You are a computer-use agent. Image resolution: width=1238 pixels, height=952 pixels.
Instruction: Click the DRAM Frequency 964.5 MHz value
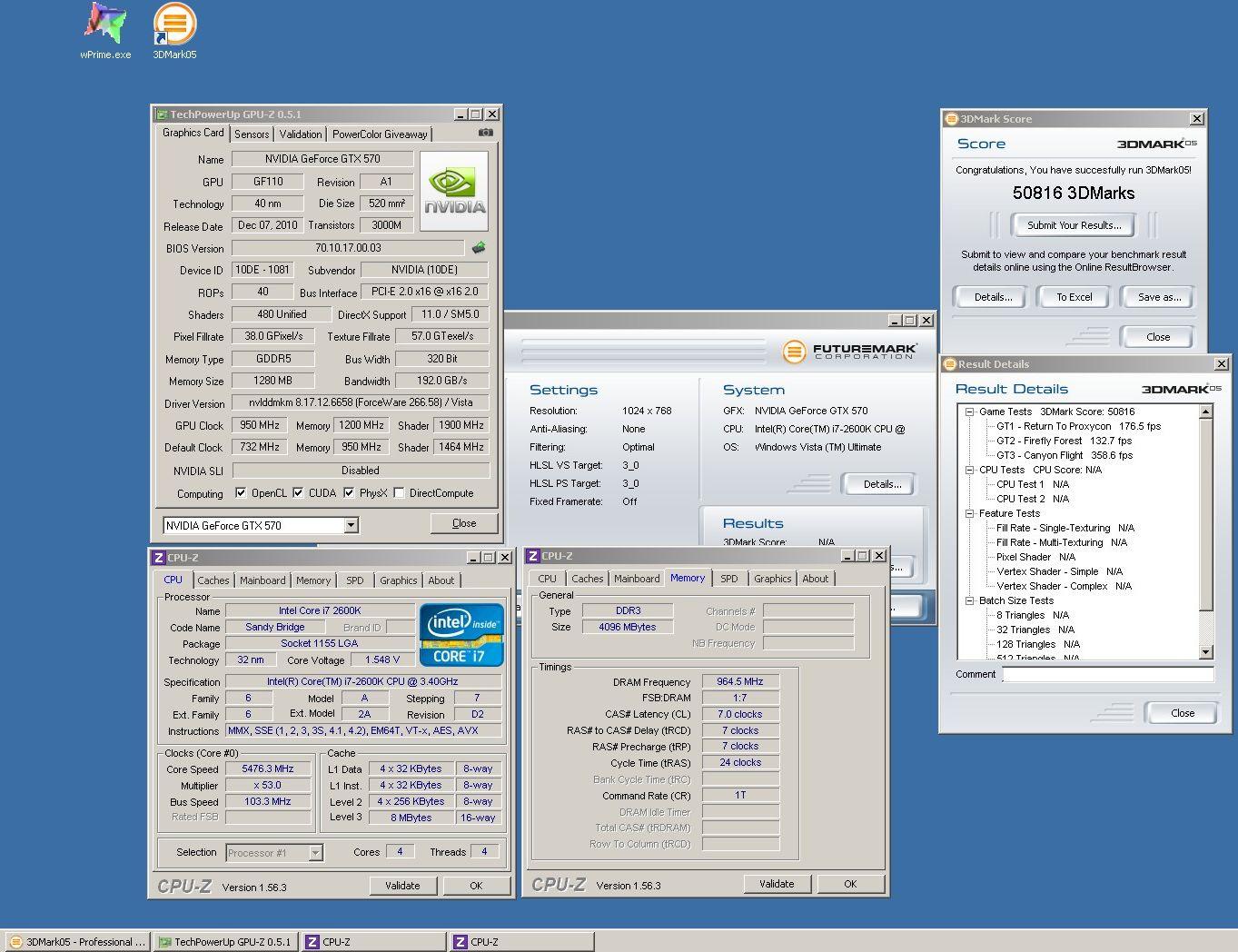tap(740, 681)
